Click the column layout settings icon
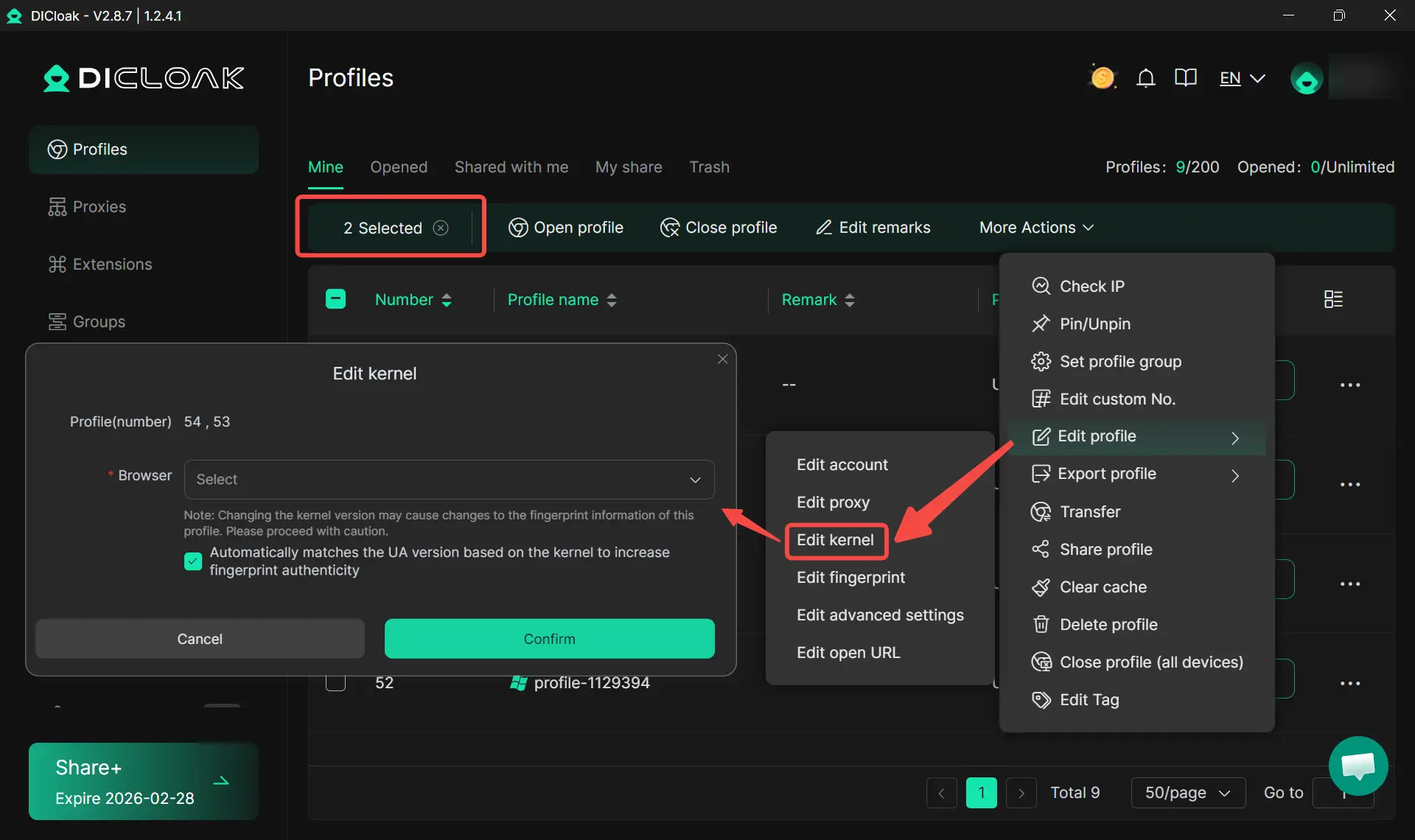 point(1333,299)
